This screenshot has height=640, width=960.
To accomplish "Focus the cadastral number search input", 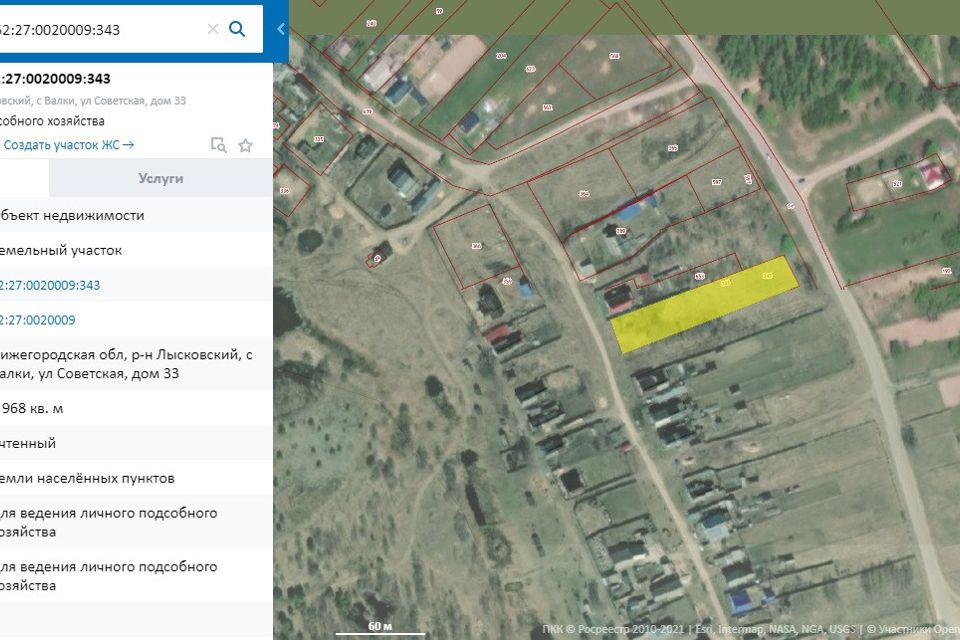I will [100, 29].
